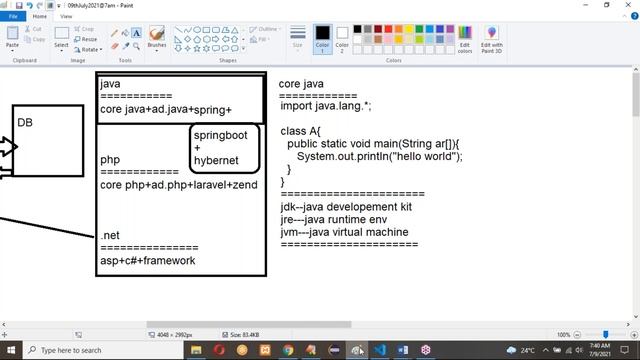Select the Text tool (A)

tap(136, 33)
